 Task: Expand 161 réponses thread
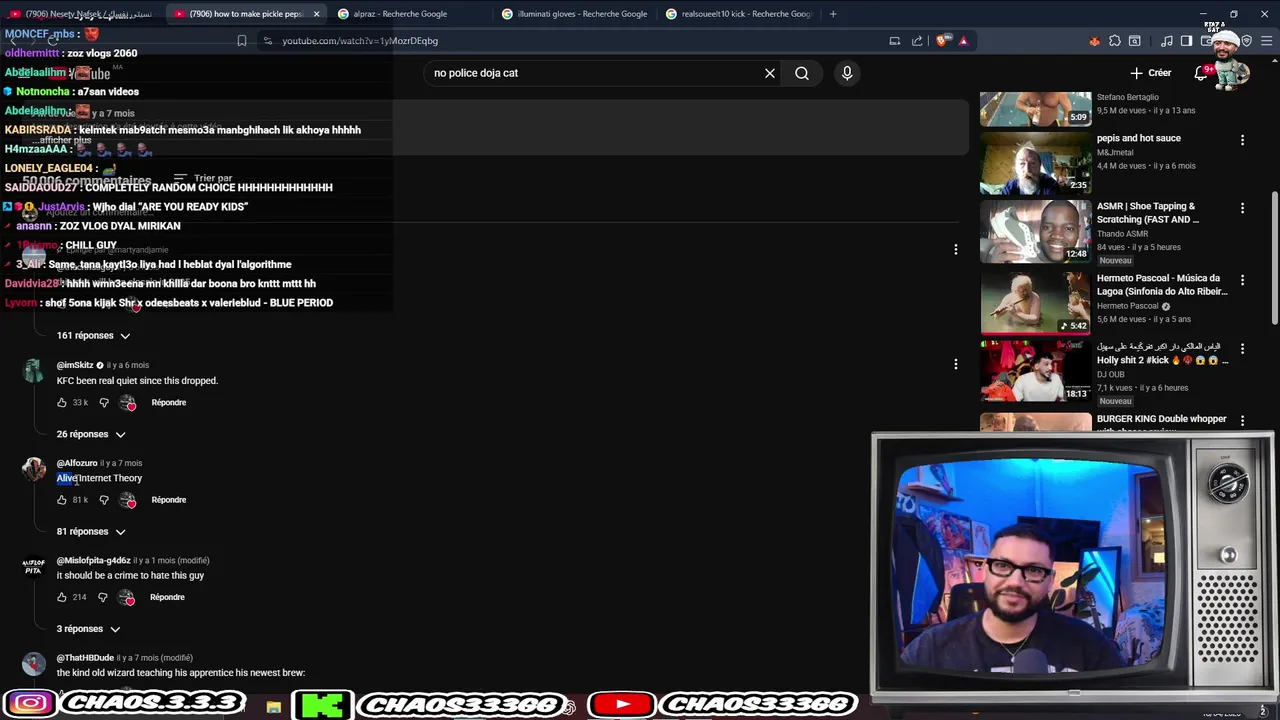93,336
